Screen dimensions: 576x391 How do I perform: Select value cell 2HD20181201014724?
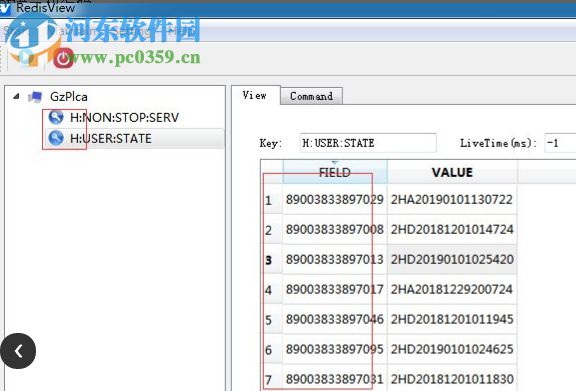point(452,230)
